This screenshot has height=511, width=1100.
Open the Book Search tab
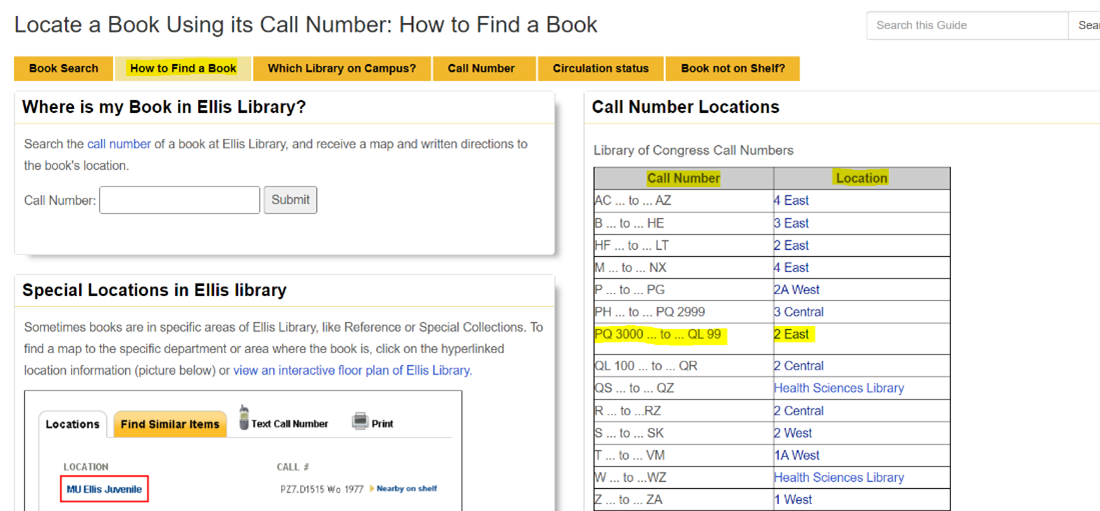[x=64, y=68]
